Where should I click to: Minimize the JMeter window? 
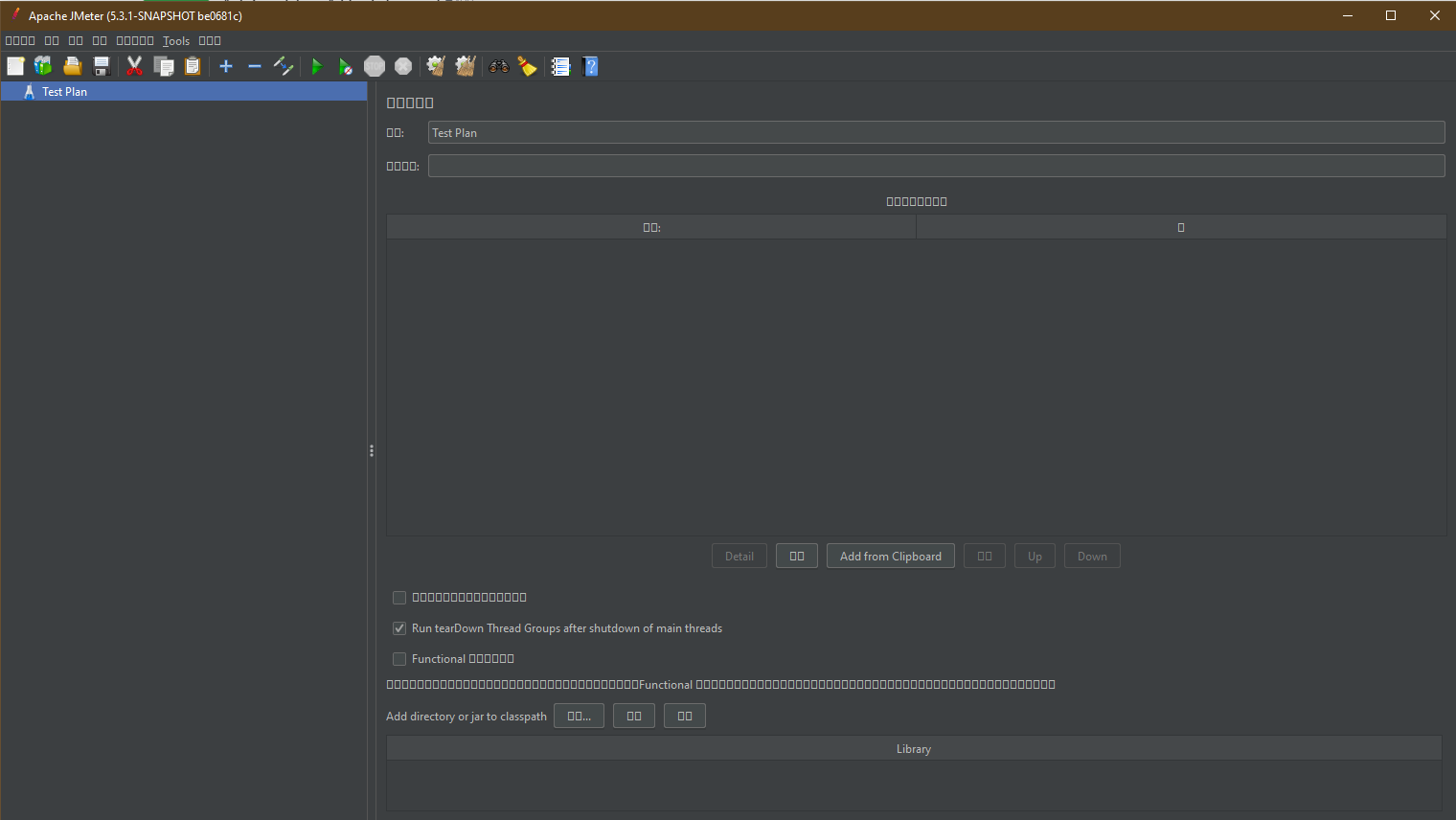1347,15
